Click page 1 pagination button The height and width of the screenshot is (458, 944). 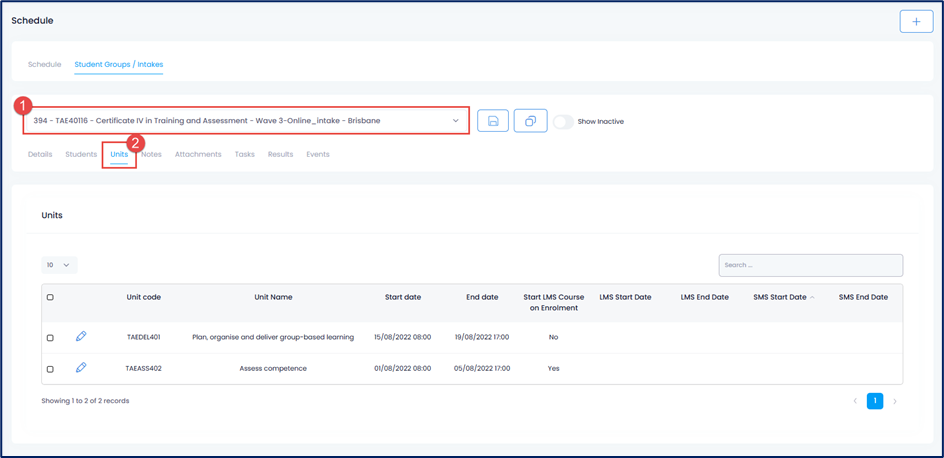[875, 401]
